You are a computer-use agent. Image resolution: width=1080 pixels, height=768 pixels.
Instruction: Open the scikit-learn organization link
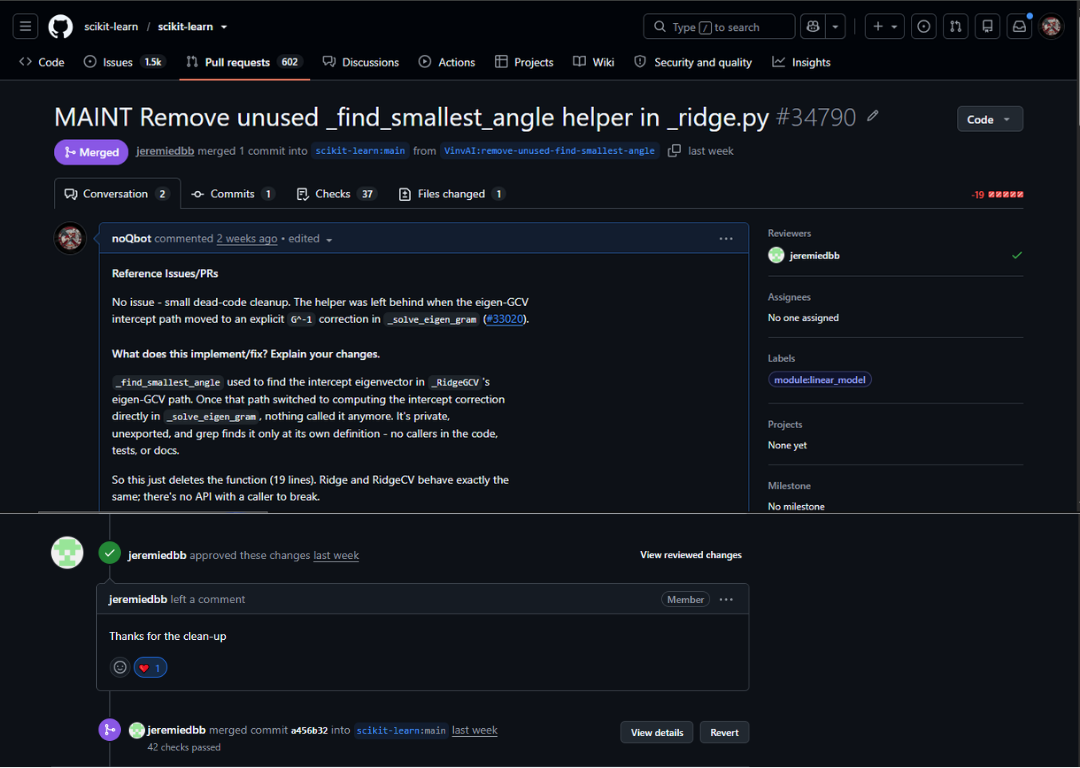(111, 27)
